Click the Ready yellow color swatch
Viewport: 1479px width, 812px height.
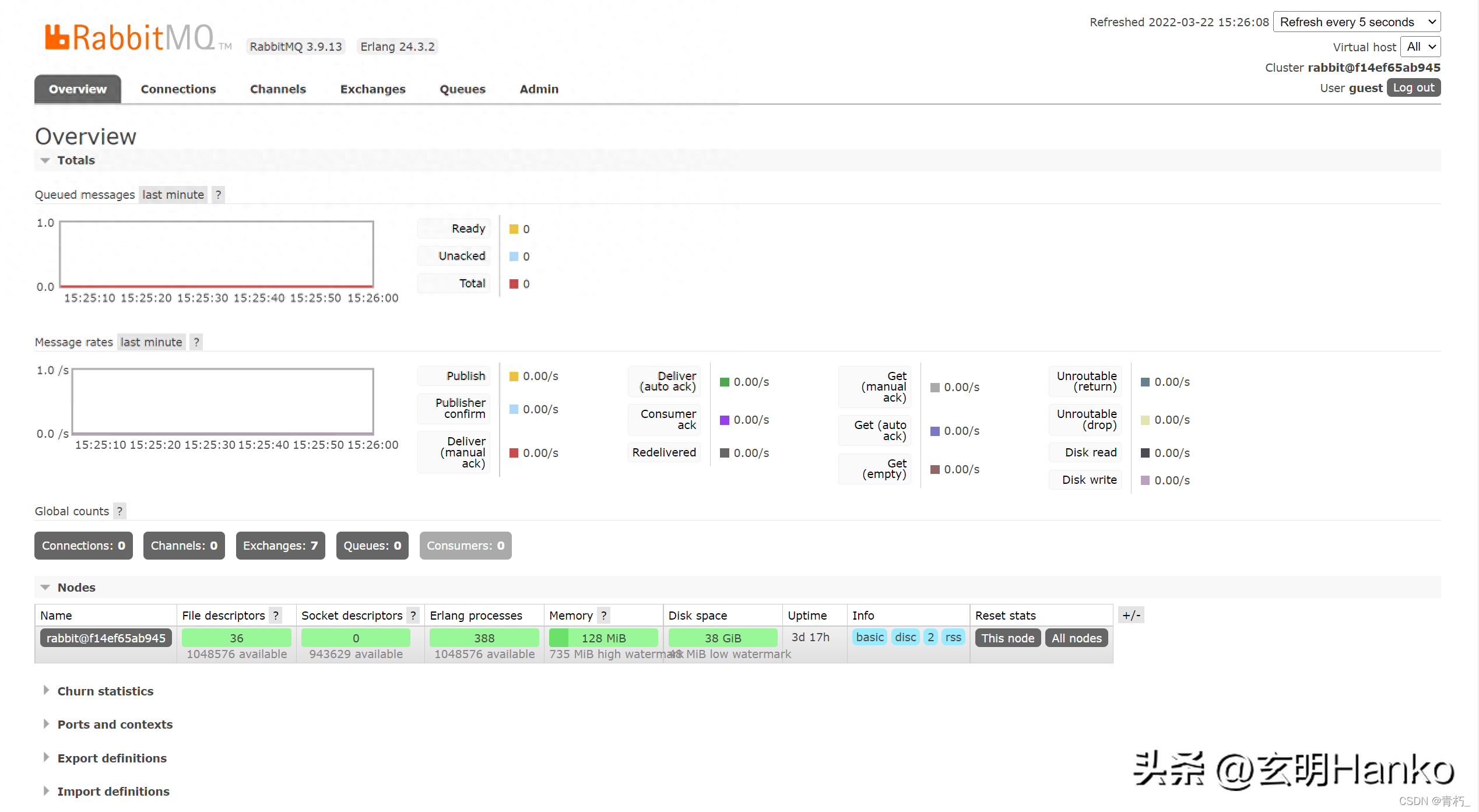514,229
